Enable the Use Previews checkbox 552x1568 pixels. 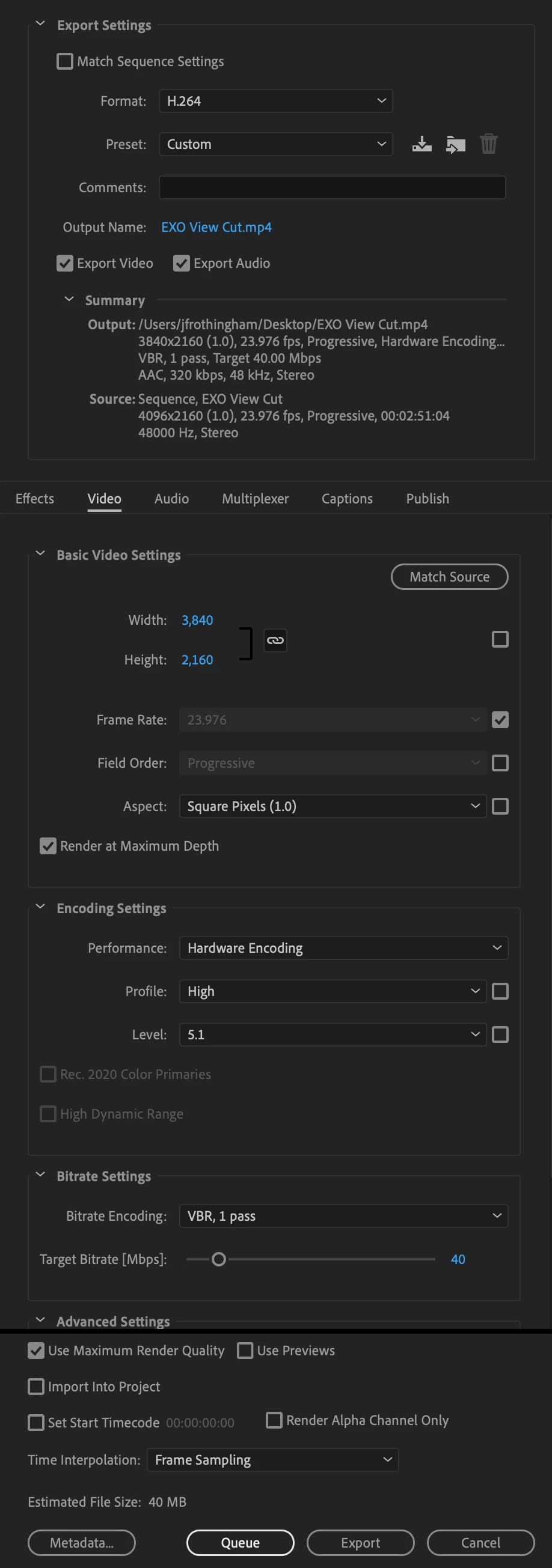point(245,1351)
